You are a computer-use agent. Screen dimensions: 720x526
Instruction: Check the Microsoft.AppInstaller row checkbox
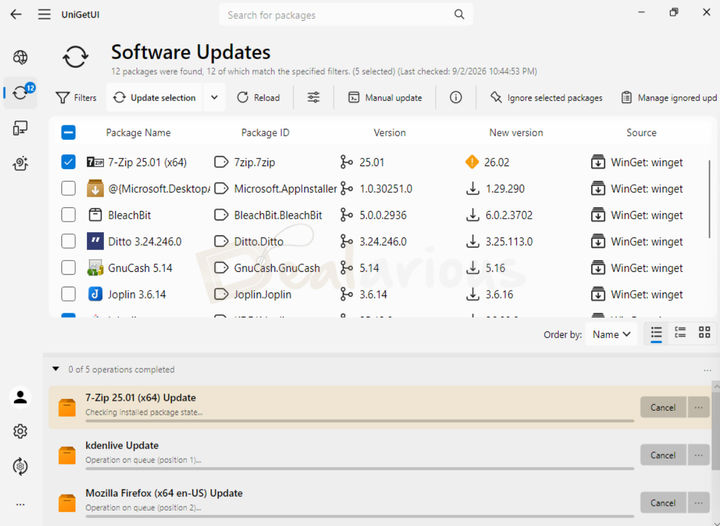tap(68, 188)
